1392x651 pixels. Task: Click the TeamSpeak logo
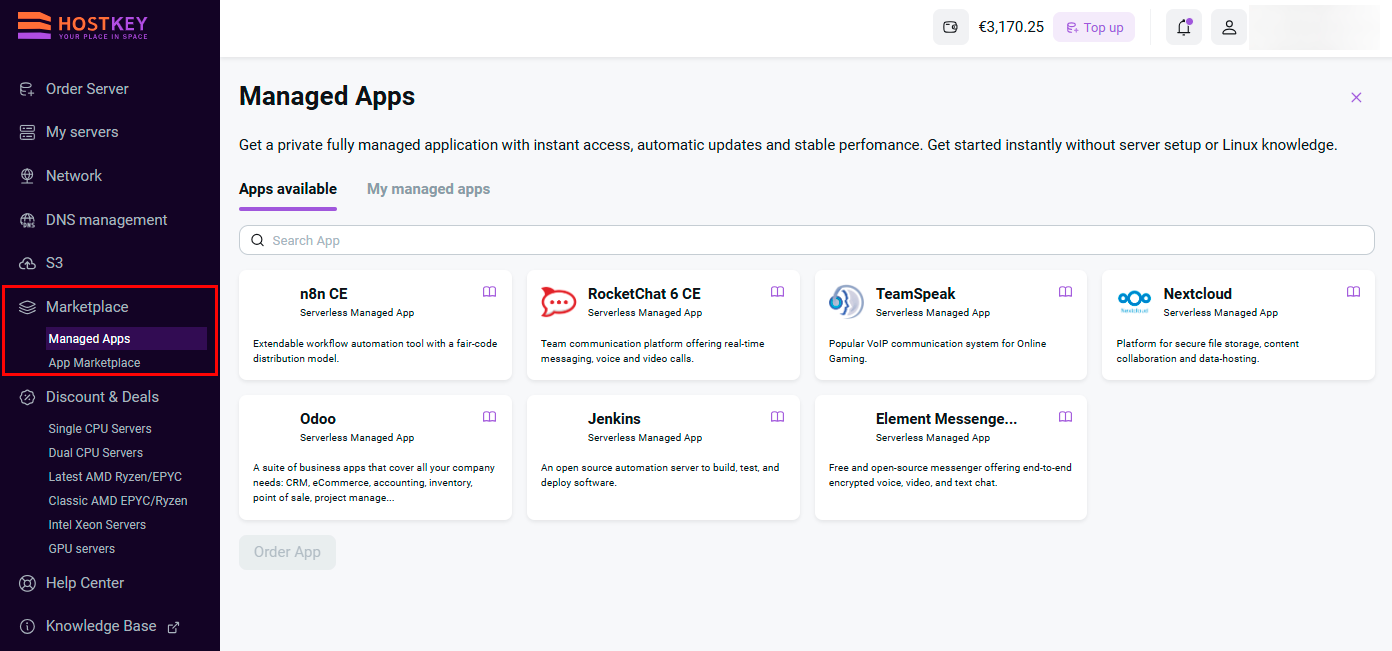pos(846,301)
